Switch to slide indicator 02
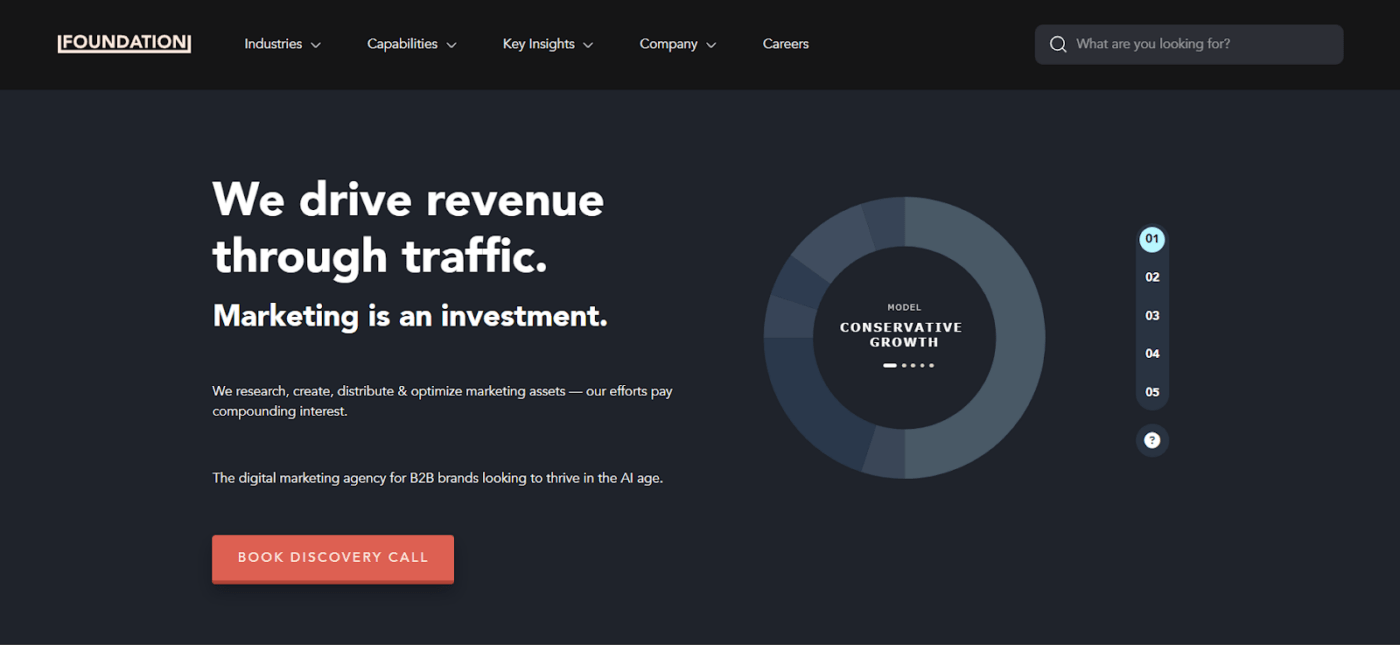Image resolution: width=1400 pixels, height=645 pixels. pyautogui.click(x=1152, y=277)
